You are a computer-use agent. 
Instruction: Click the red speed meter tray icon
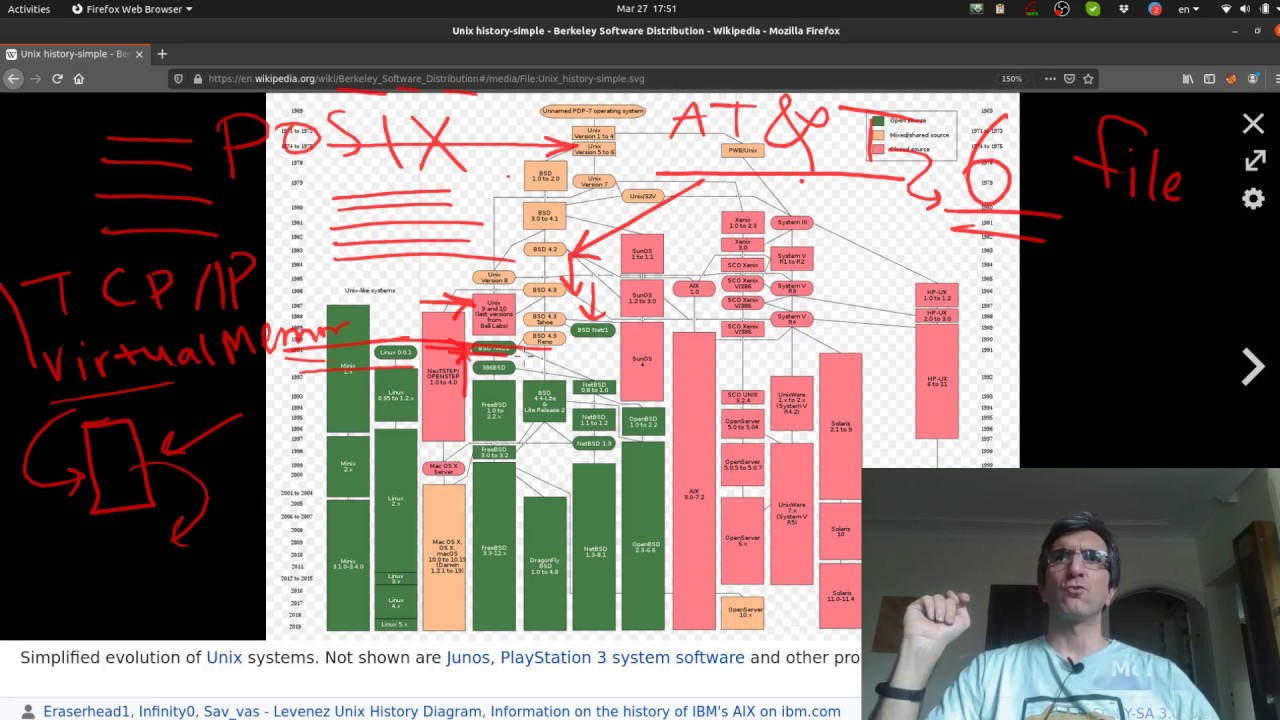pyautogui.click(x=1032, y=9)
